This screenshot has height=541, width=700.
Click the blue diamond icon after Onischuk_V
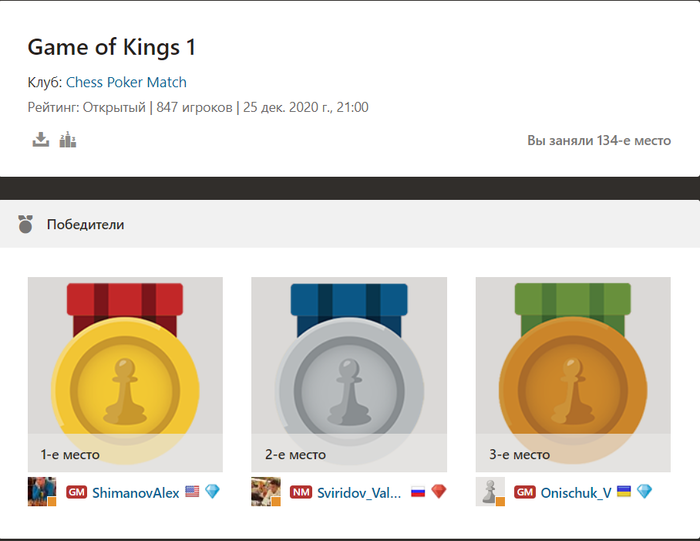click(644, 491)
